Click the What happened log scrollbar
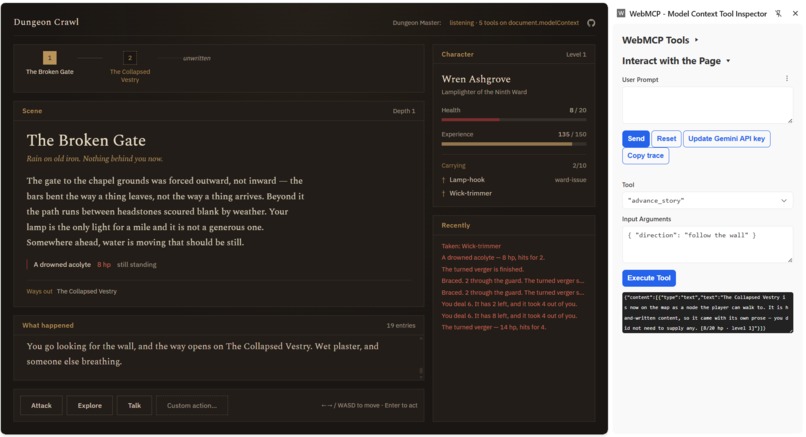This screenshot has height=437, width=806. pyautogui.click(x=421, y=358)
